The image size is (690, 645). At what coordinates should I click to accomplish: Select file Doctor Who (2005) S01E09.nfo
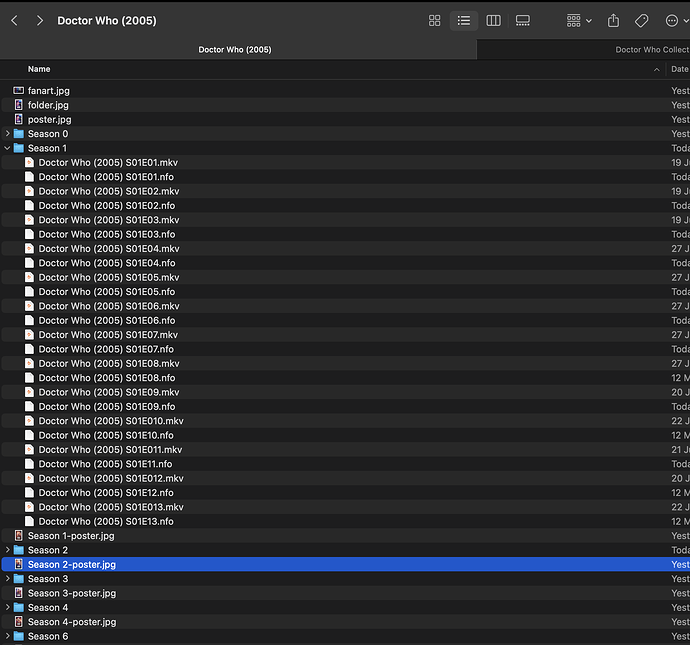(107, 407)
